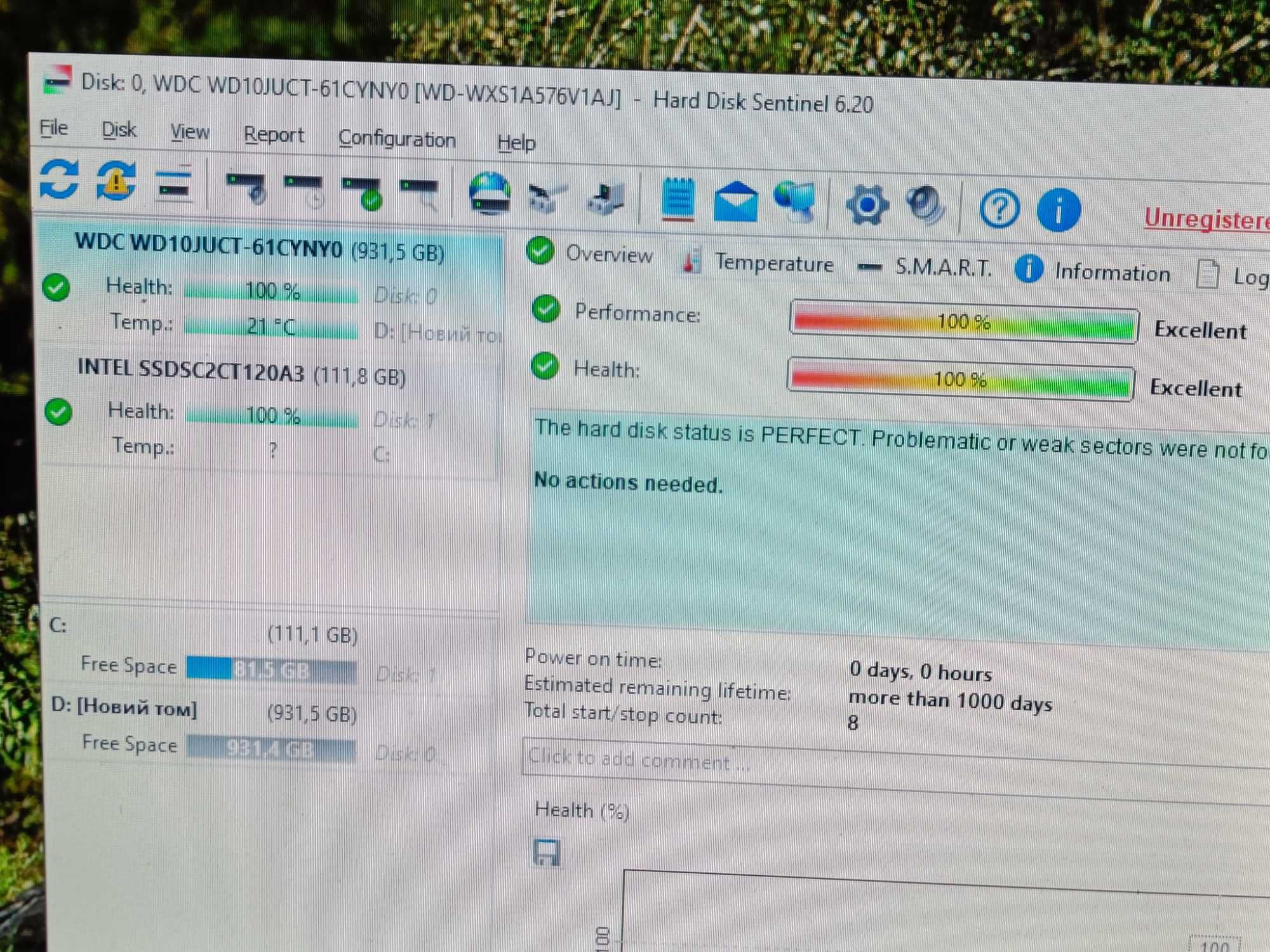Click the refresh with warning icon
This screenshot has height=952, width=1270.
coord(116,182)
